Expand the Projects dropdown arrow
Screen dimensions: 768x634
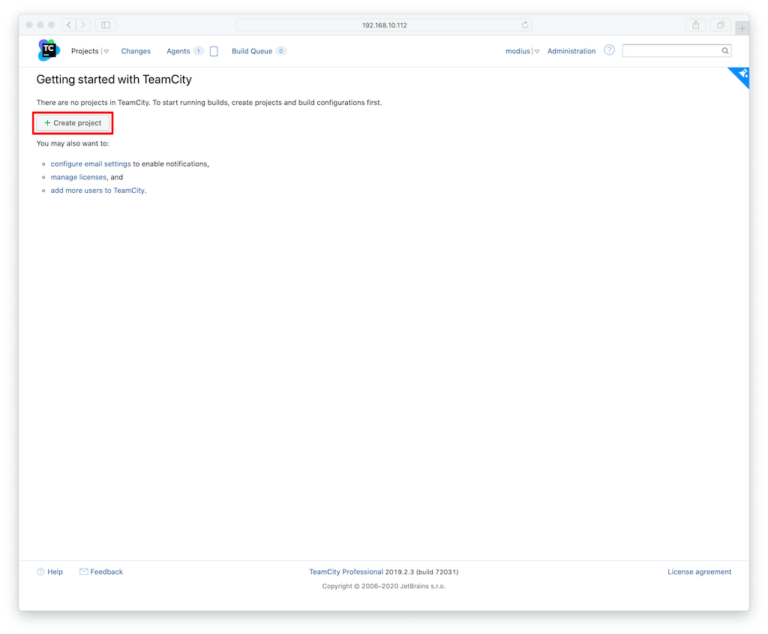coord(106,51)
